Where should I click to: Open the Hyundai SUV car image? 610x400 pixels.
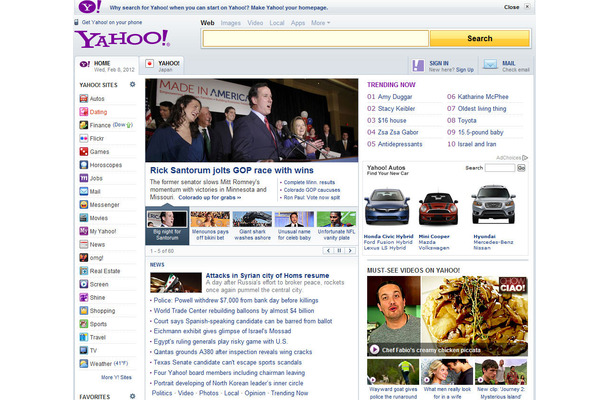click(493, 204)
